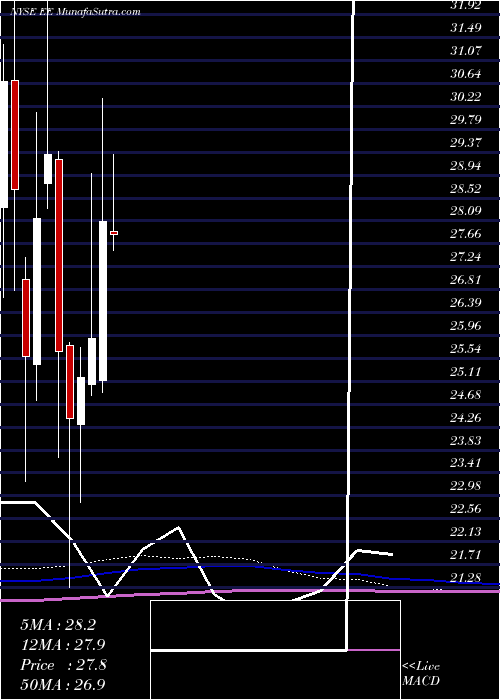
Task: Select the 21.71 price axis label
Action: [467, 555]
